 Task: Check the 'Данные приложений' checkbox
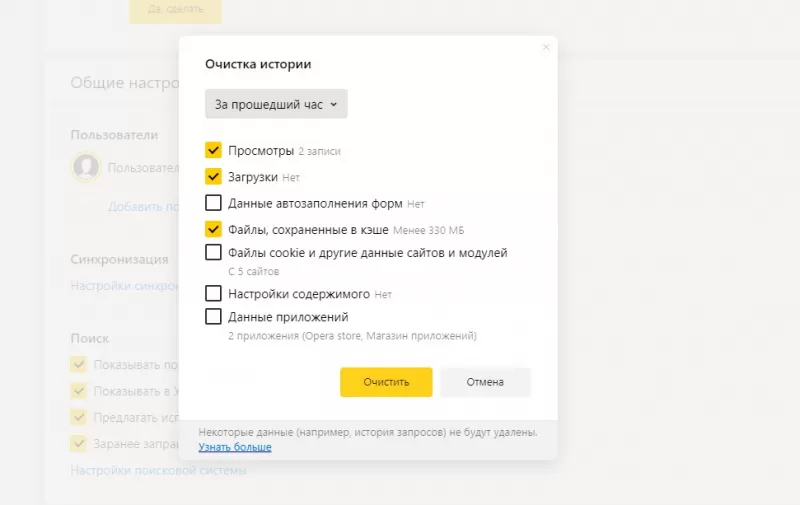213,316
